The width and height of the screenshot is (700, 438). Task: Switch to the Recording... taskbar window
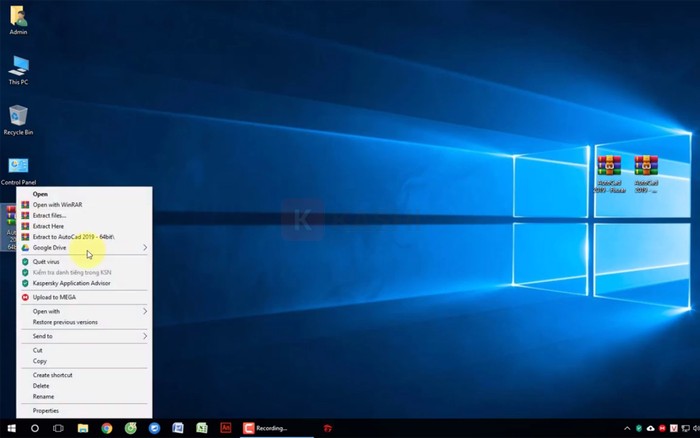272,428
